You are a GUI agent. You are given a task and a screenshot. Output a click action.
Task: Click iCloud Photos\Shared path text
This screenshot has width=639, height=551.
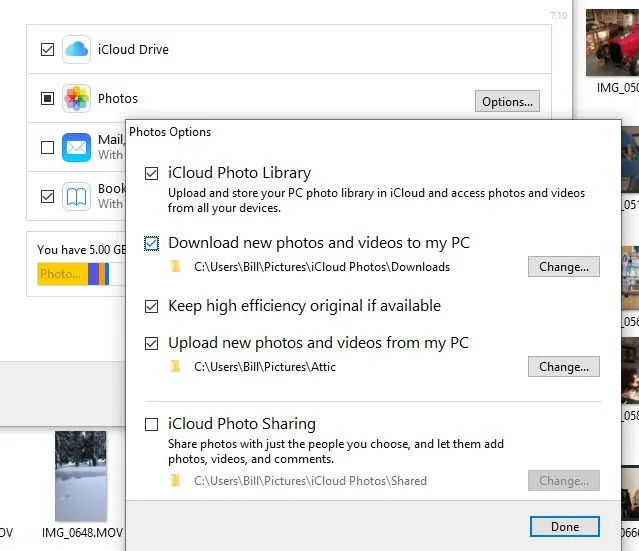tap(310, 481)
